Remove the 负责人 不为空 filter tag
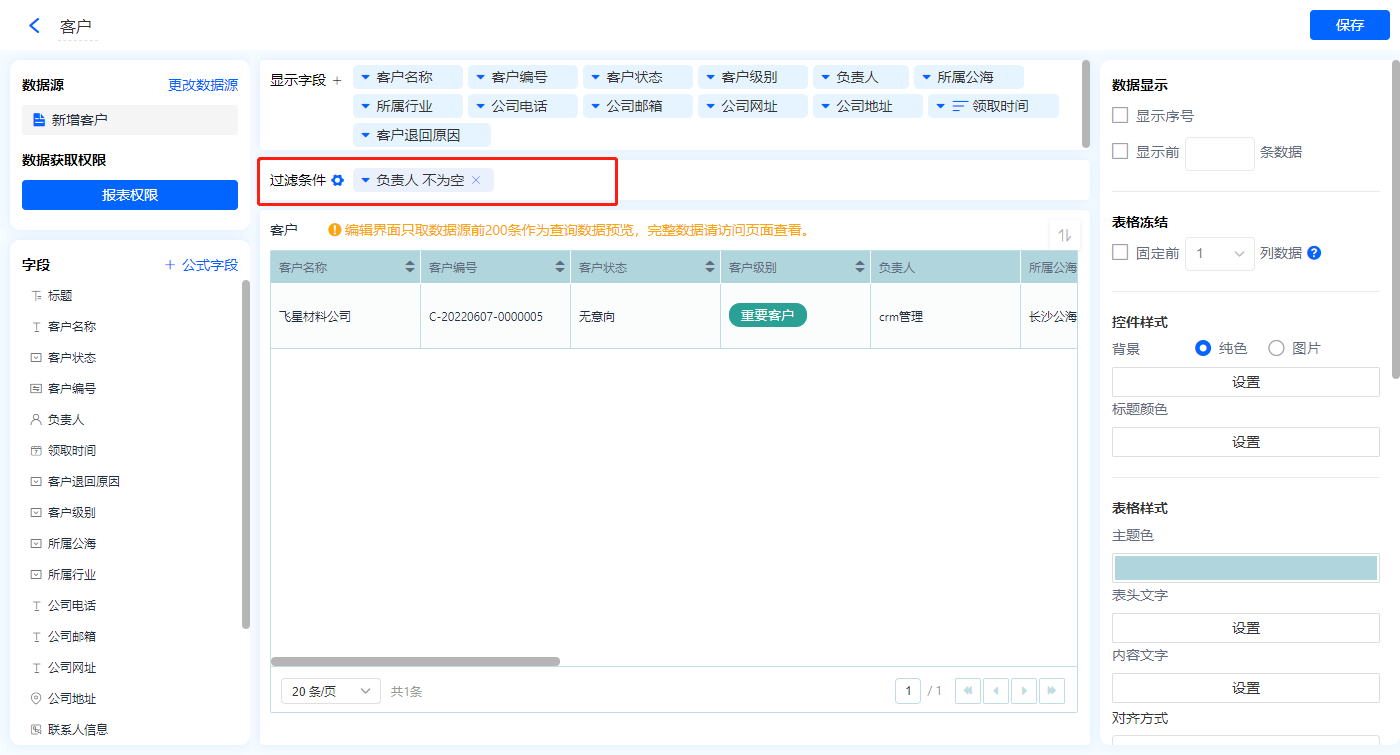 pyautogui.click(x=476, y=180)
